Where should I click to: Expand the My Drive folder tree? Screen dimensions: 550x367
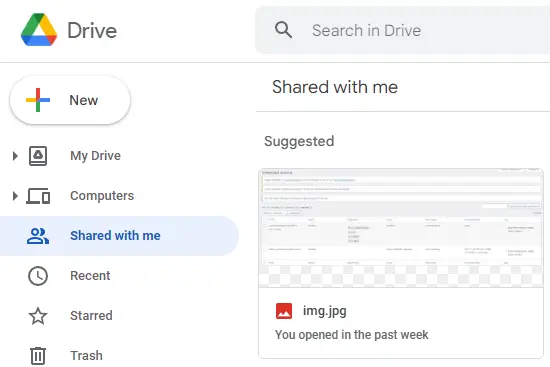15,156
